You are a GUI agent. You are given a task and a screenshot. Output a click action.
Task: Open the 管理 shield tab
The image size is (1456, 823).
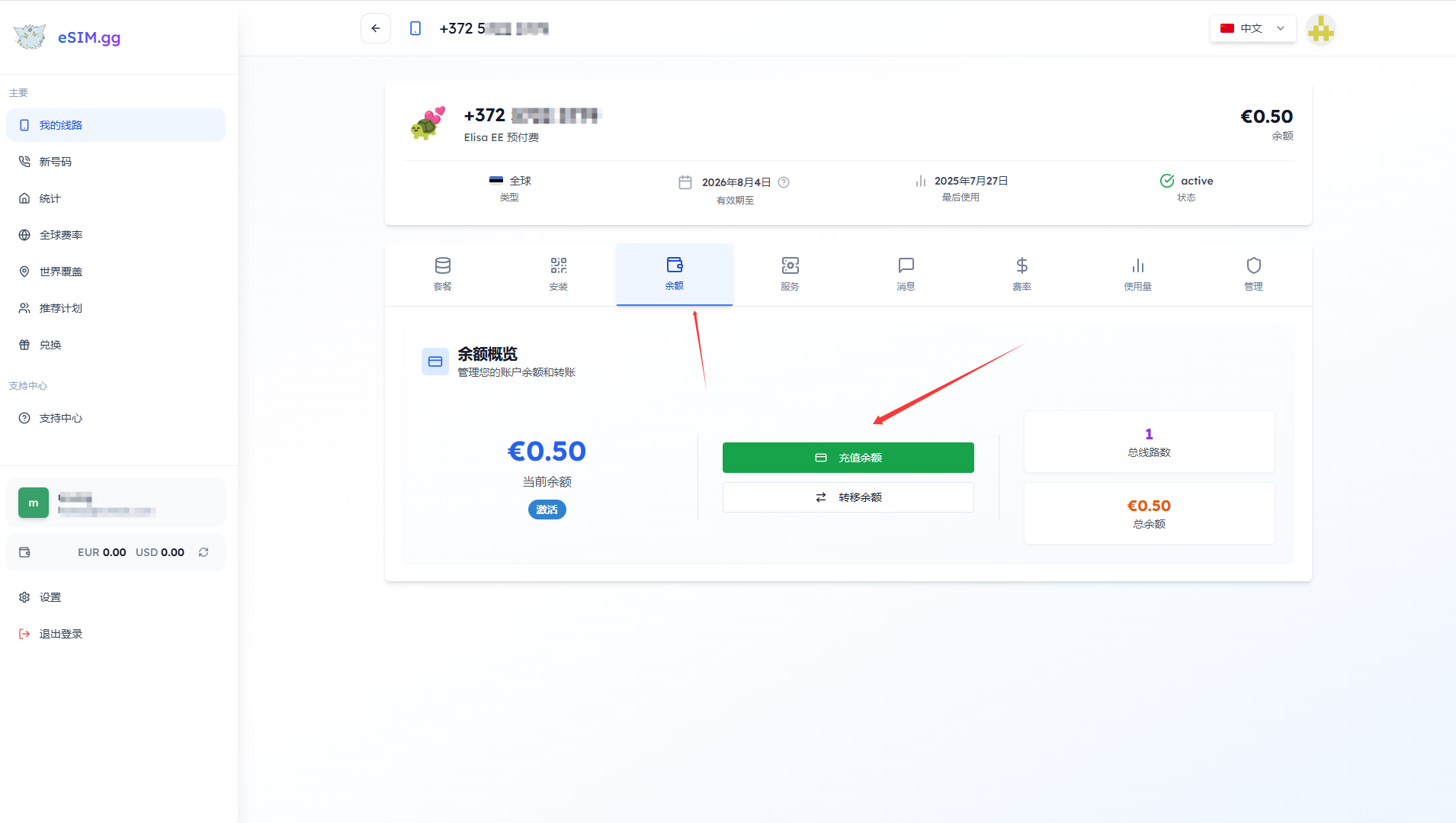(1253, 274)
